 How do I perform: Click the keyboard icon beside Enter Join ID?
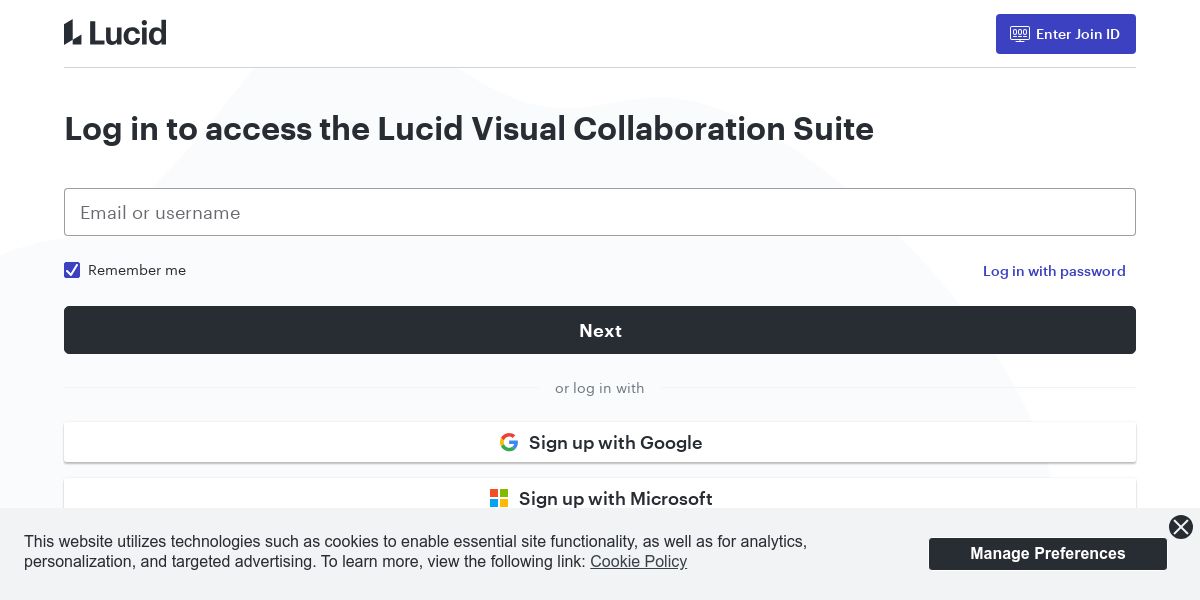point(1020,34)
